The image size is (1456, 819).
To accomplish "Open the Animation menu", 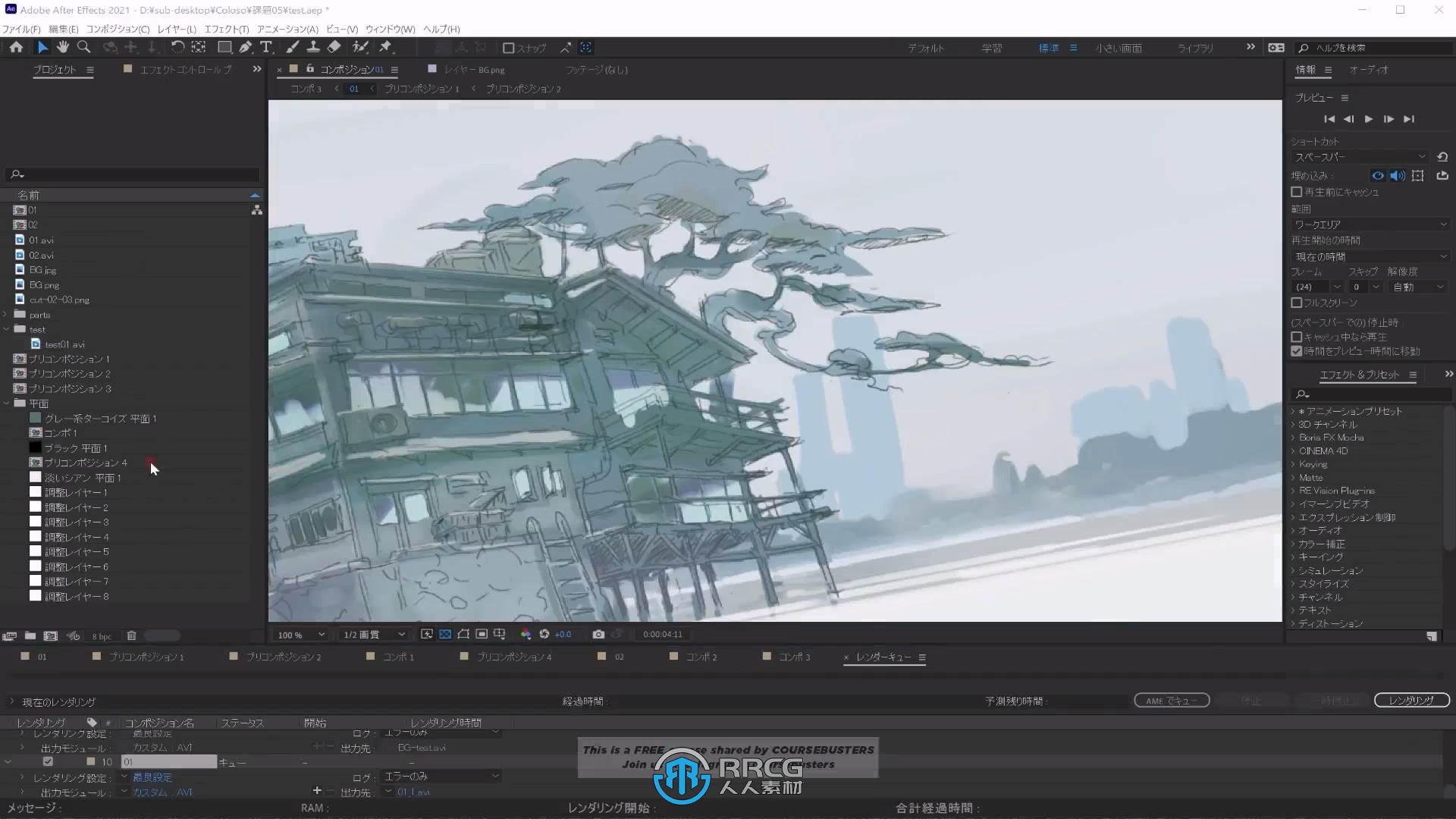I will coord(287,29).
